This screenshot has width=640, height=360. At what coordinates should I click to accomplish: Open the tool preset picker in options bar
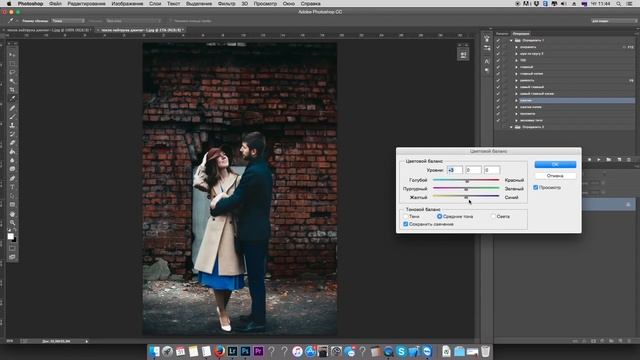[x=12, y=20]
